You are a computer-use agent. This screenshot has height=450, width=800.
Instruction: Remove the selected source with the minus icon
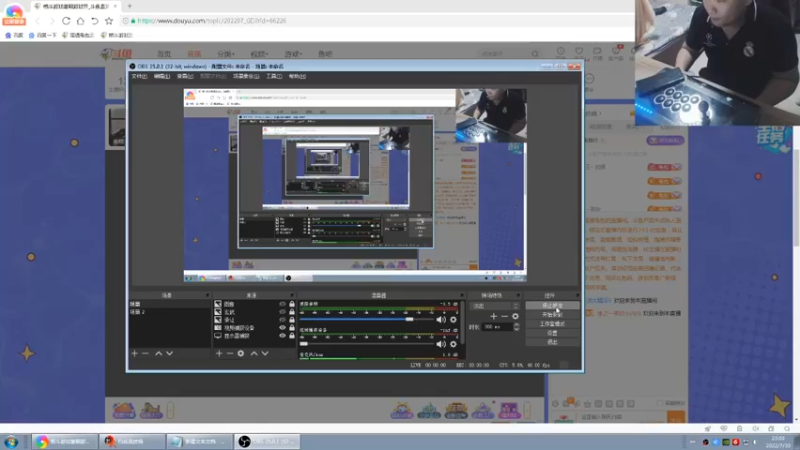(230, 353)
